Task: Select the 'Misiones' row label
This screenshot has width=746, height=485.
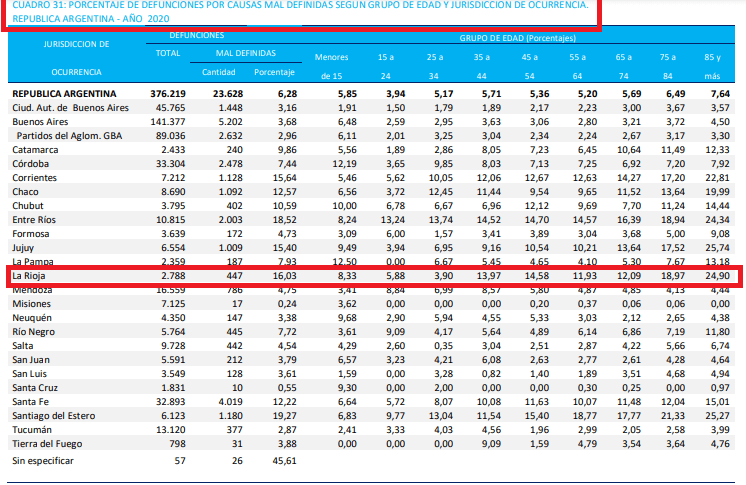Action: point(31,304)
